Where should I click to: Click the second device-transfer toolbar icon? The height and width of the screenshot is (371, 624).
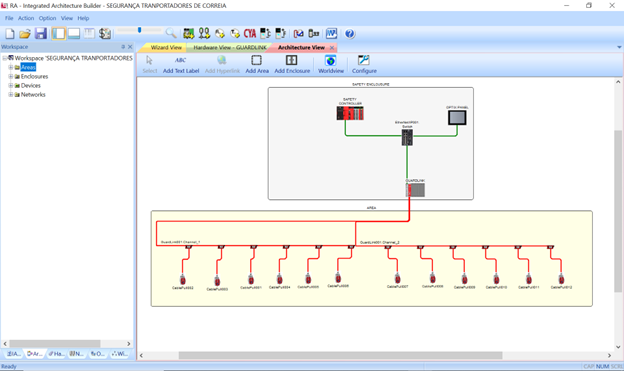click(x=281, y=34)
